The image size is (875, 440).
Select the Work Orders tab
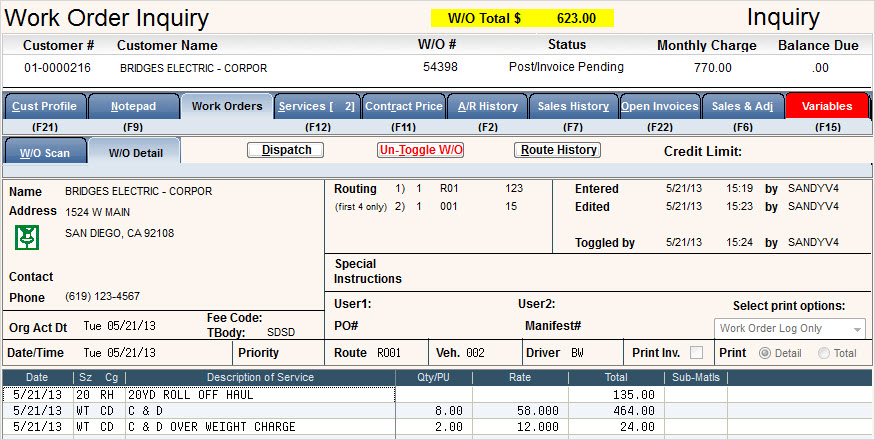[227, 106]
